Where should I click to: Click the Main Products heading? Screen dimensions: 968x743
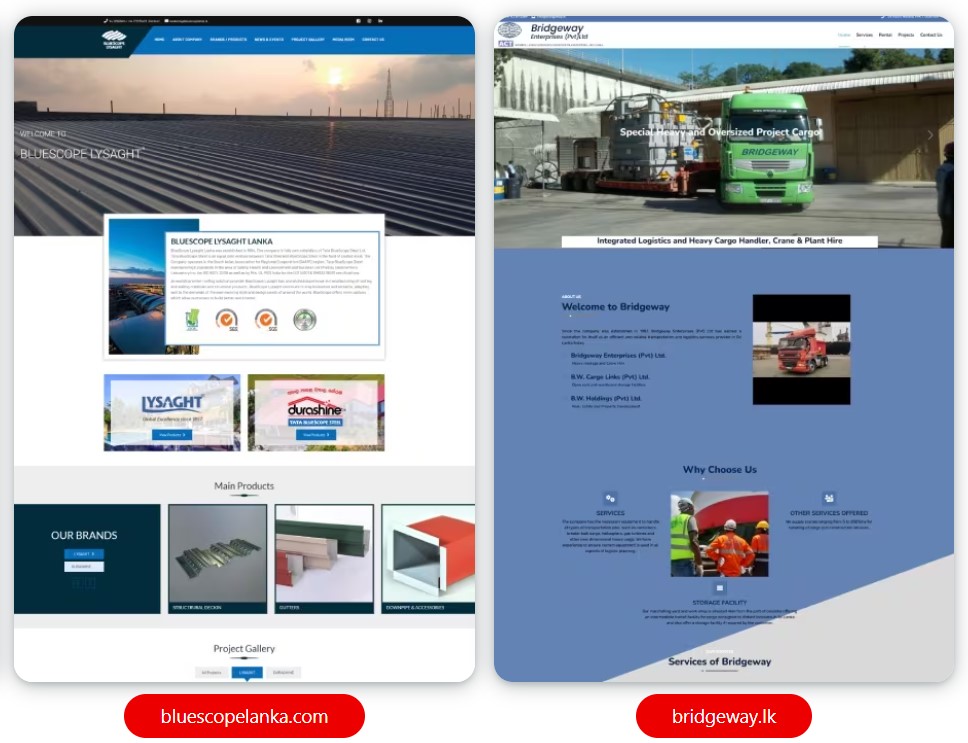tap(244, 486)
